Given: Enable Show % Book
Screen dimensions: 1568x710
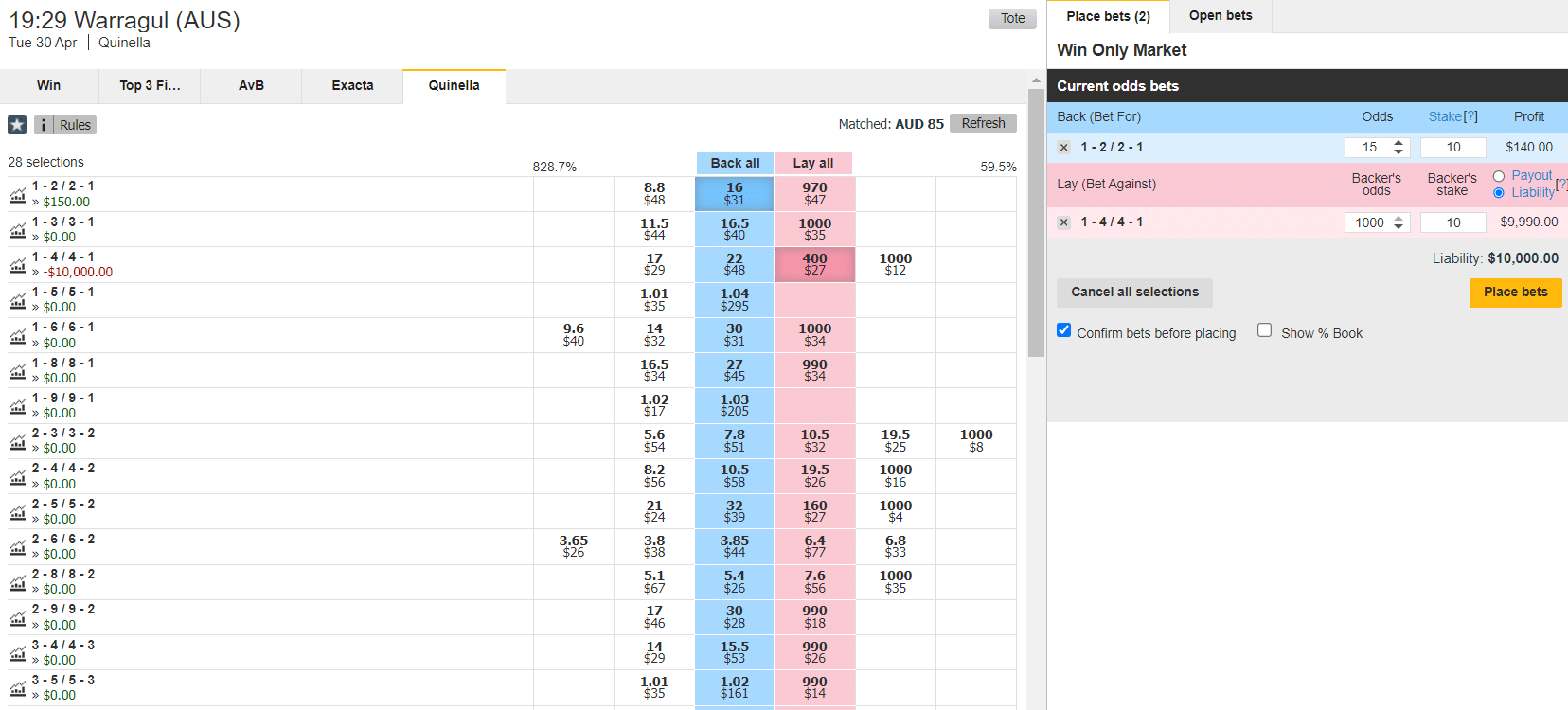Looking at the screenshot, I should 1265,329.
